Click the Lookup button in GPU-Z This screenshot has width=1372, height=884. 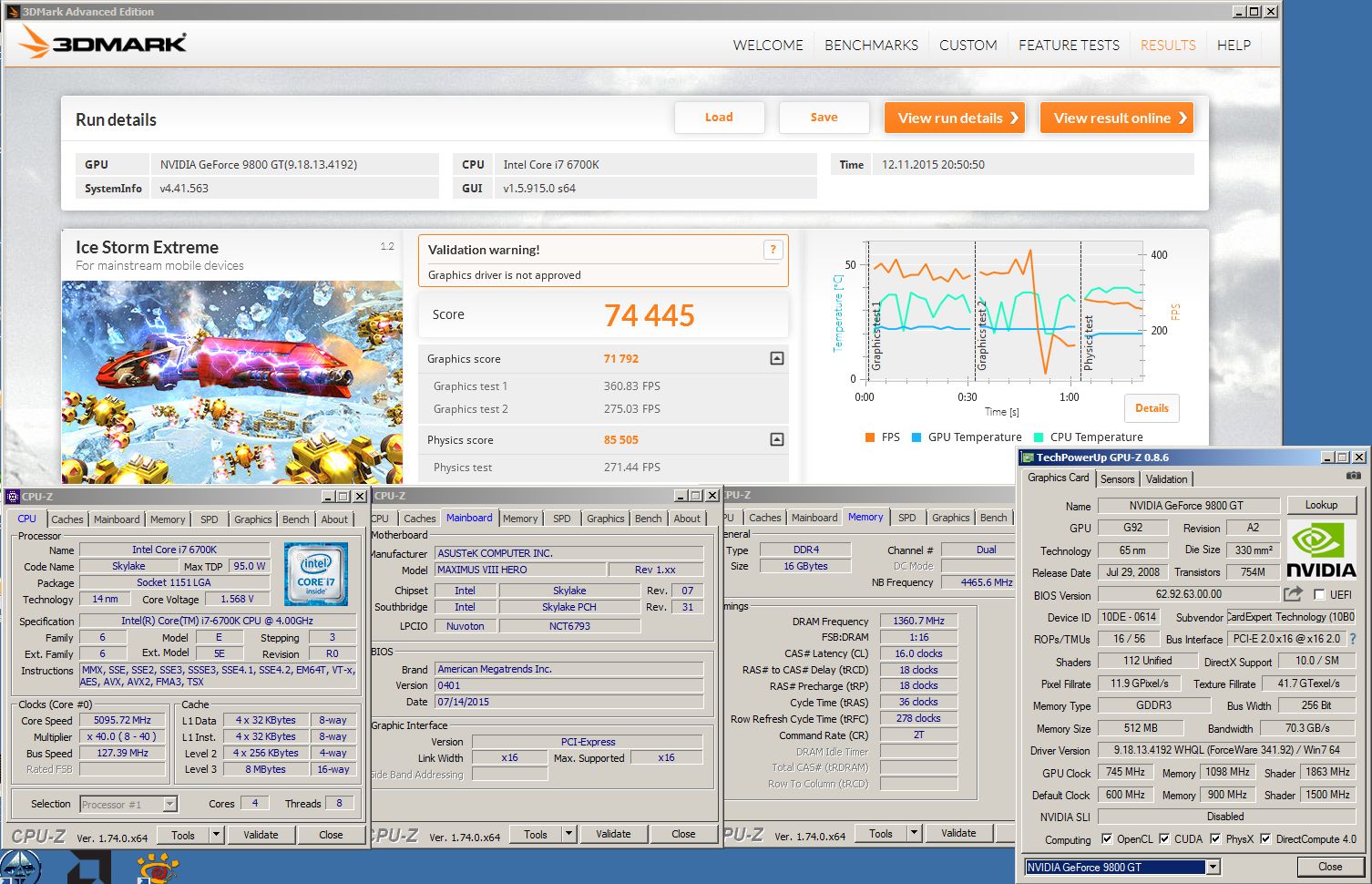(x=1321, y=505)
